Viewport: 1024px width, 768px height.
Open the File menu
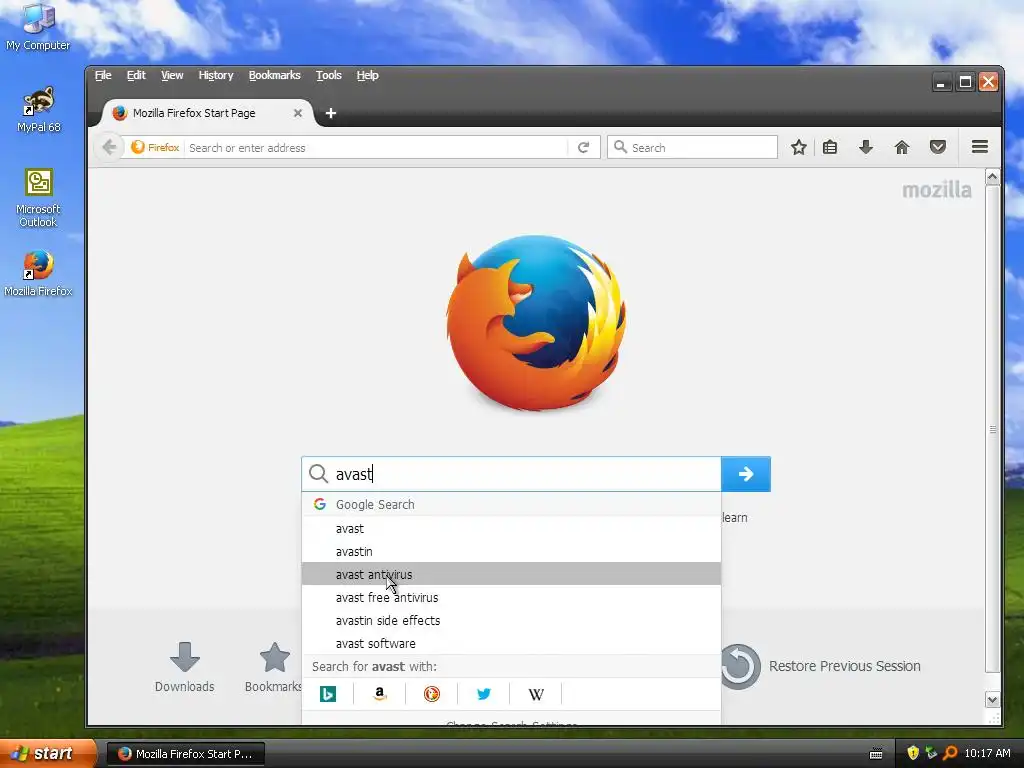[x=103, y=75]
